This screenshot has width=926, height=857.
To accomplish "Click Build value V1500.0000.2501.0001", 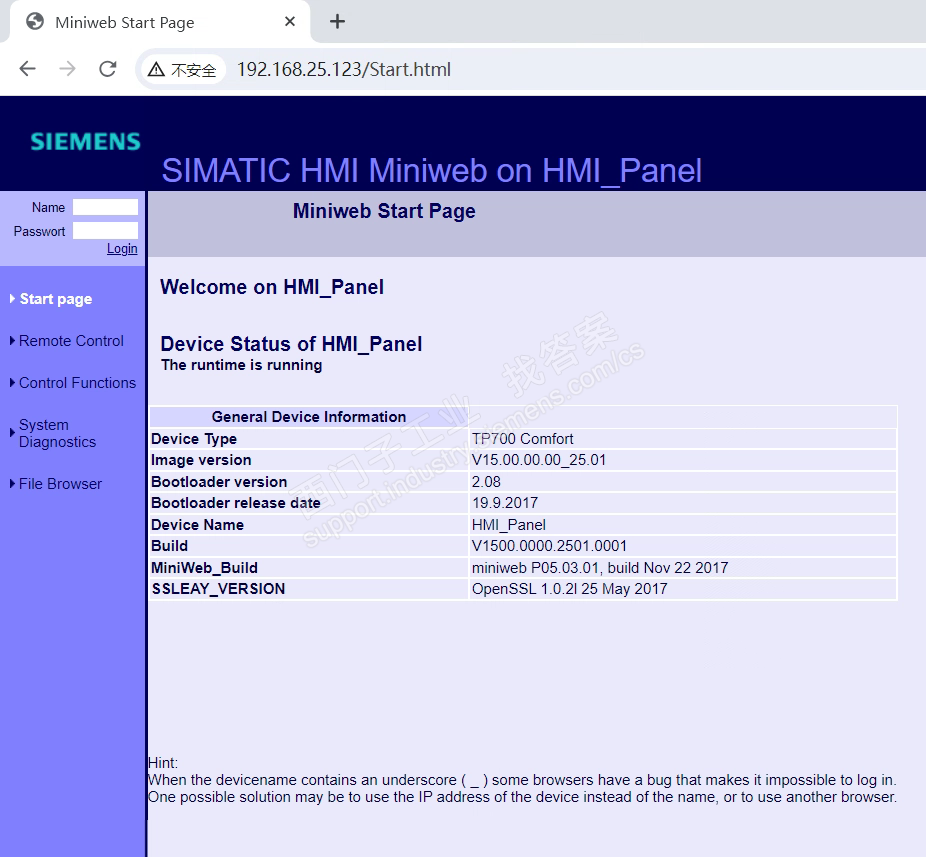I will coord(549,546).
